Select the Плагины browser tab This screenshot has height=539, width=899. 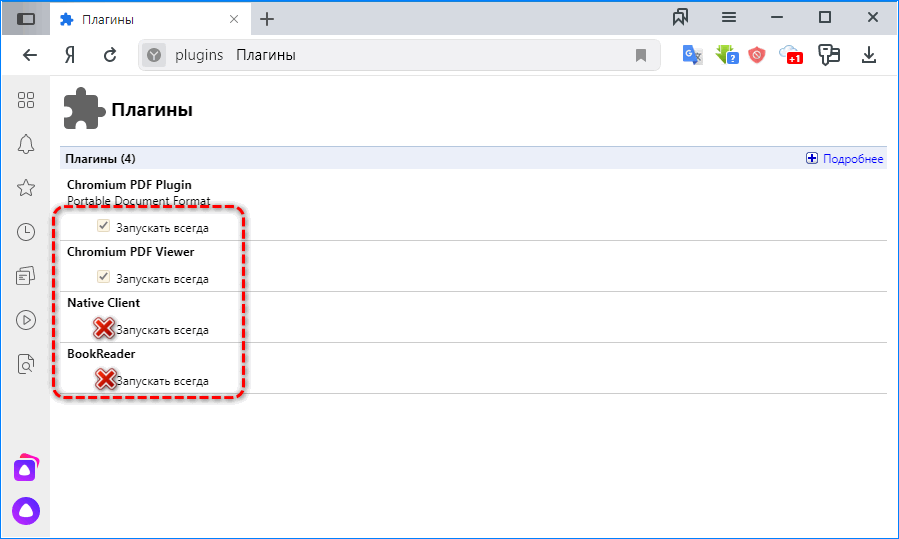[x=150, y=19]
